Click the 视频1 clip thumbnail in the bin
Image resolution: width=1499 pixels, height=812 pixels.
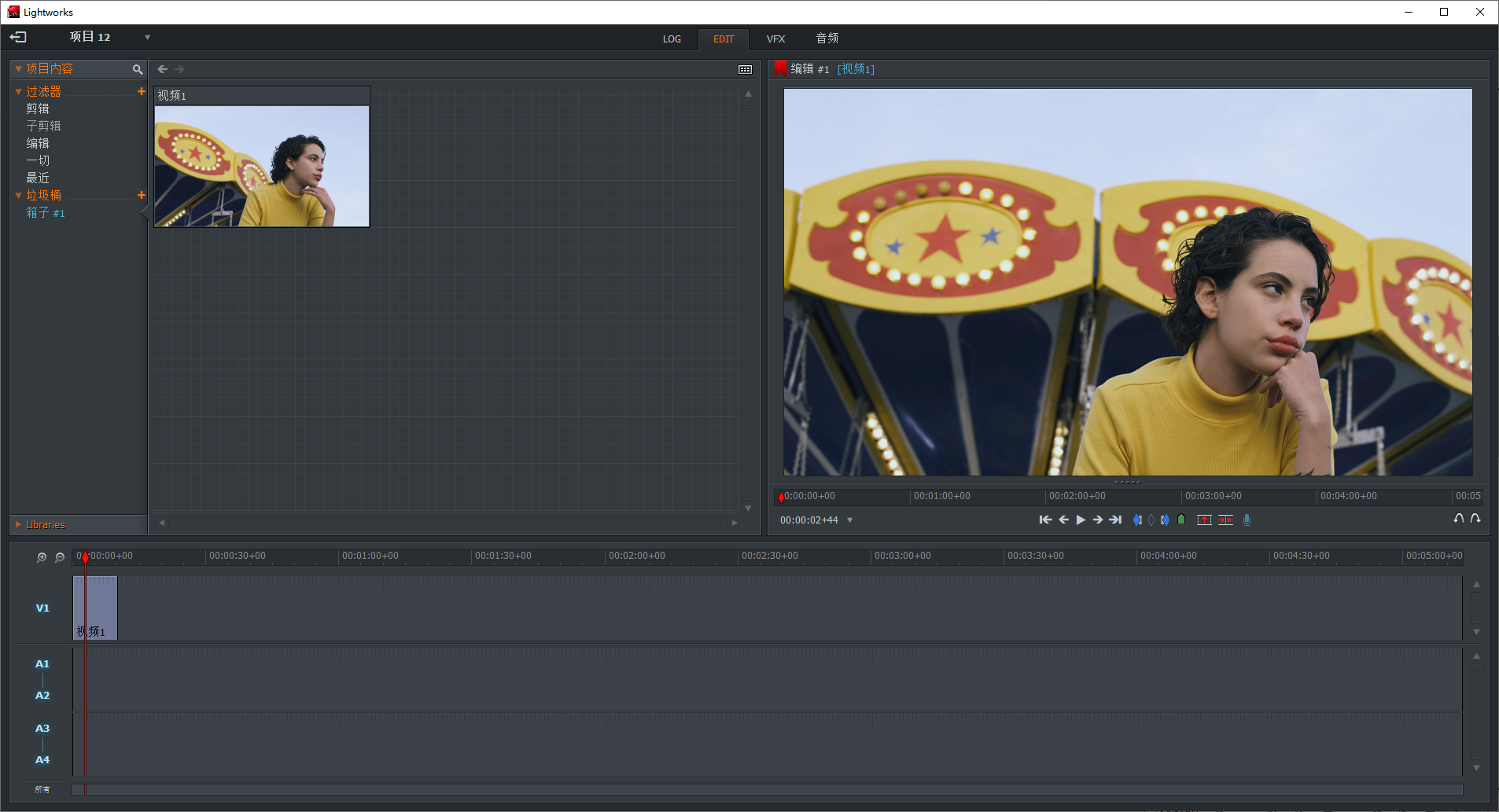262,166
